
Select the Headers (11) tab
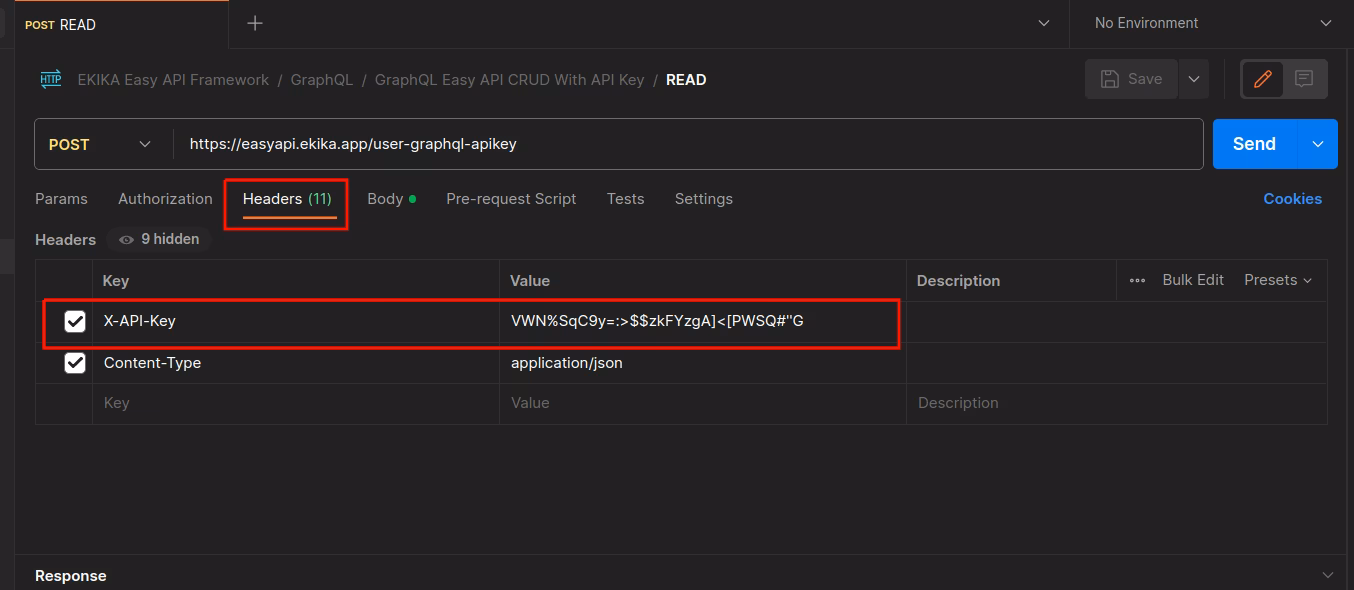pyautogui.click(x=287, y=198)
